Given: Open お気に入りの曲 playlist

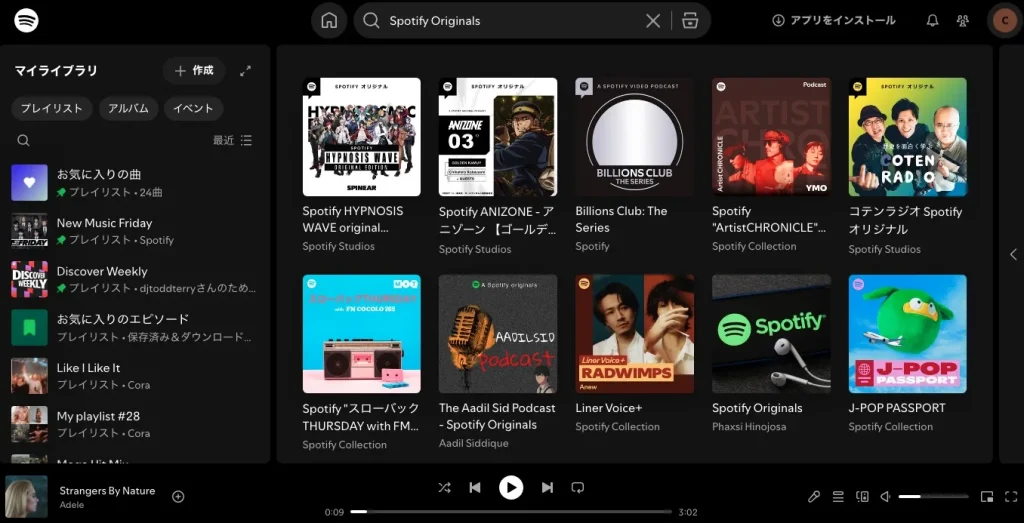Looking at the screenshot, I should pos(135,183).
